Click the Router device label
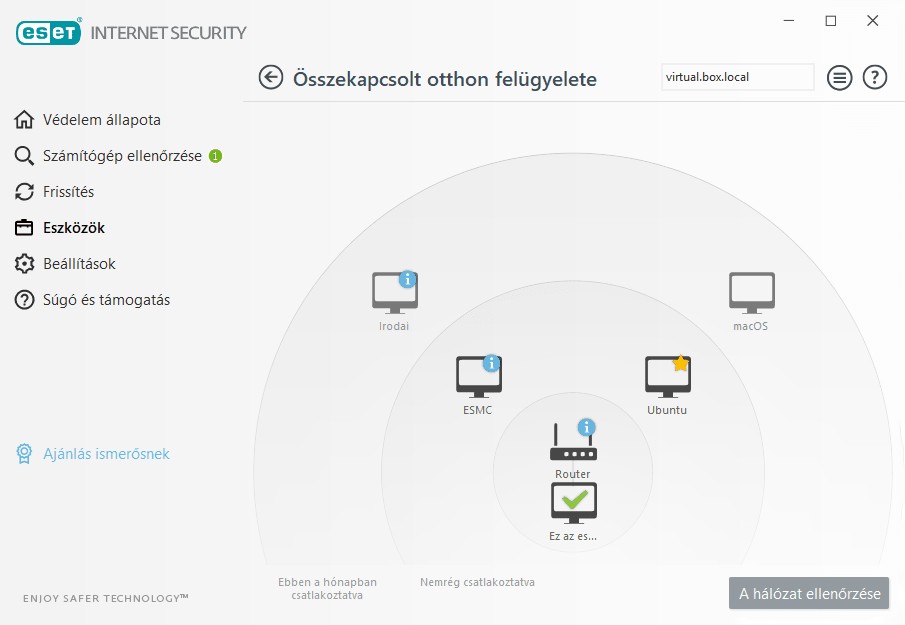Screen dimensions: 905x625 pyautogui.click(x=573, y=474)
